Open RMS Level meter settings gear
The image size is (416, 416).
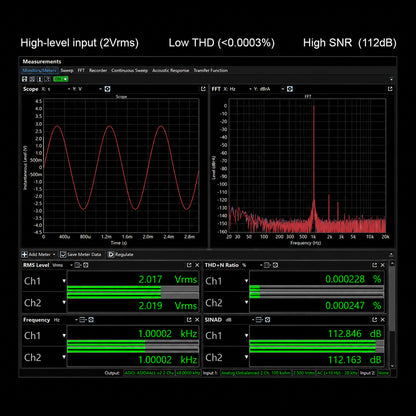pyautogui.click(x=86, y=265)
